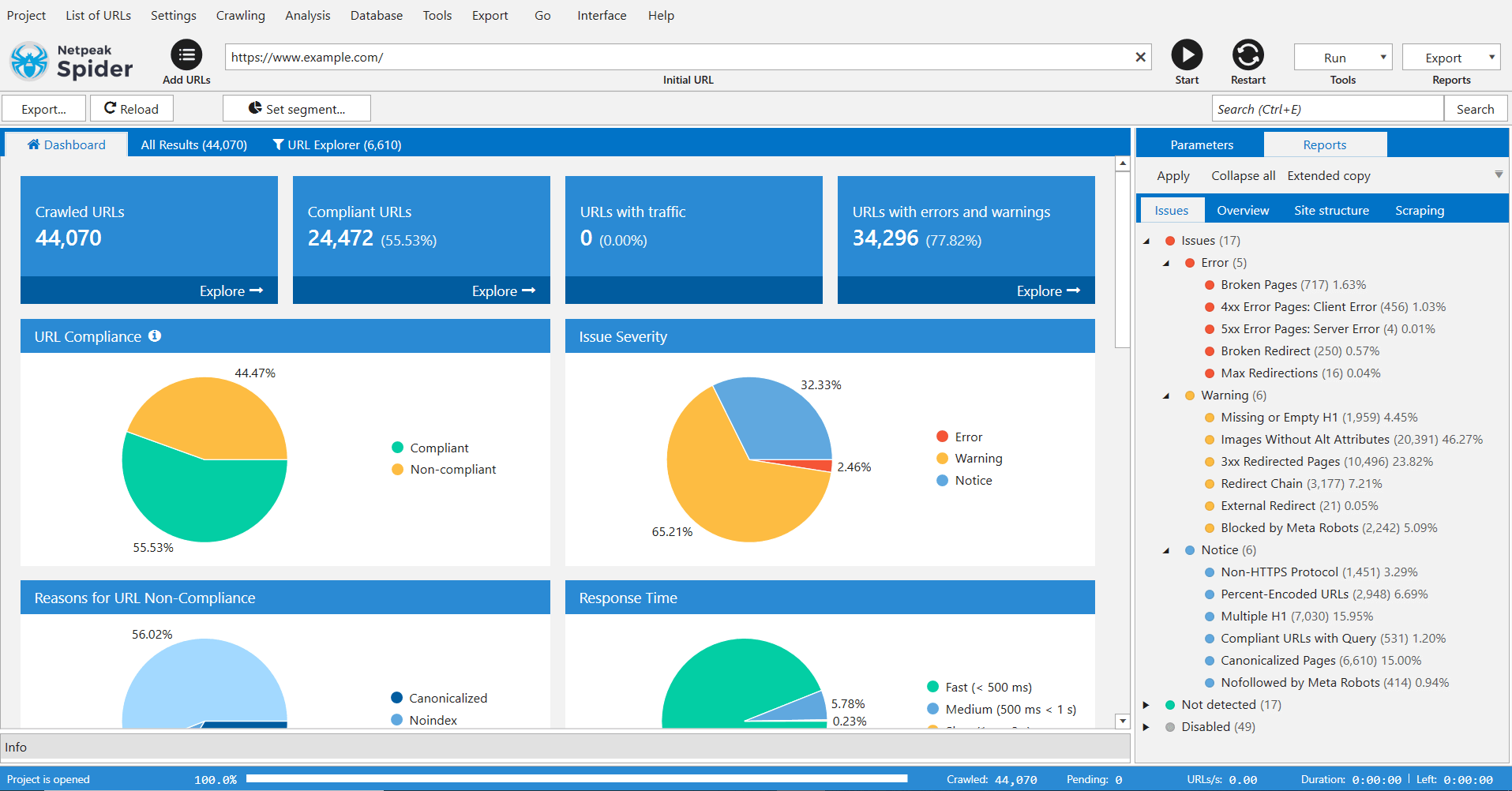Collapse the Warning issues group

click(1166, 395)
